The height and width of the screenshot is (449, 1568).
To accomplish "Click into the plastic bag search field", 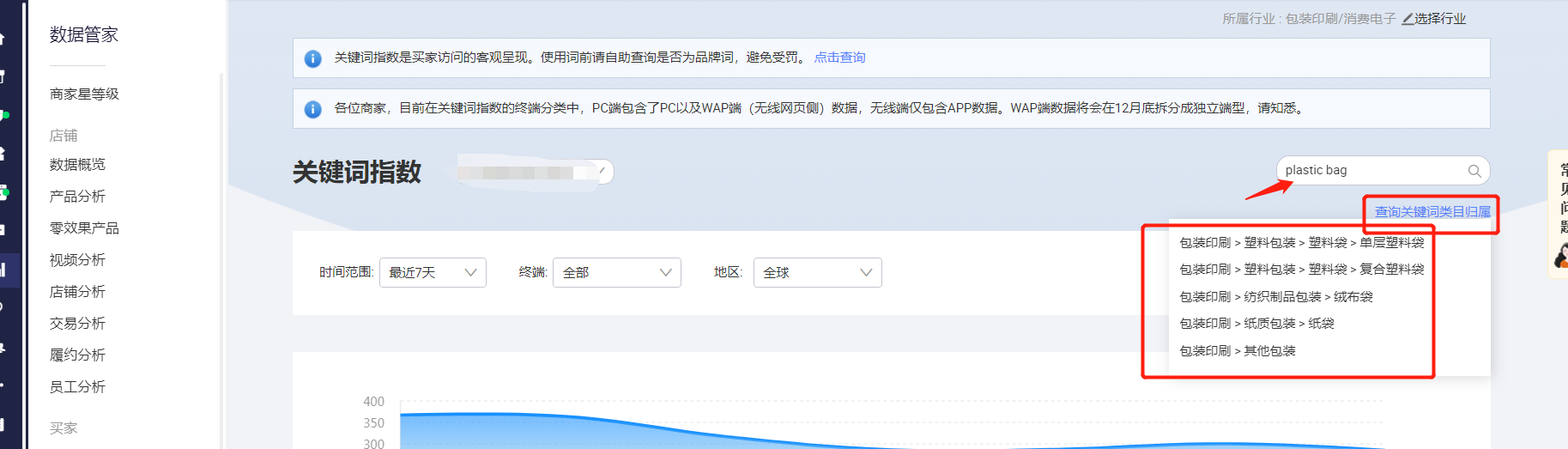I will [x=1369, y=171].
